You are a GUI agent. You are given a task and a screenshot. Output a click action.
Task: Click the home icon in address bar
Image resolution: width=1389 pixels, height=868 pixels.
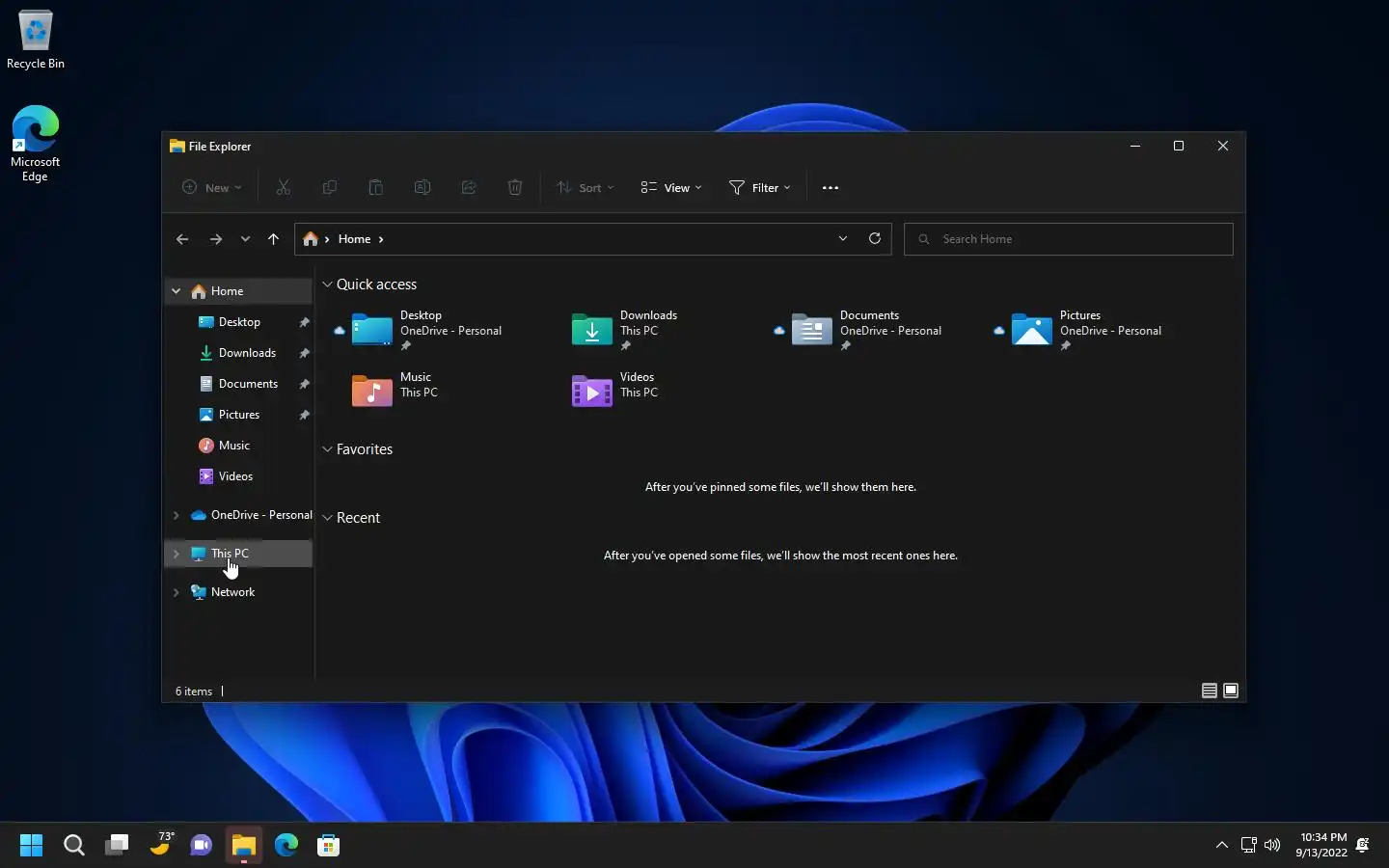[311, 239]
